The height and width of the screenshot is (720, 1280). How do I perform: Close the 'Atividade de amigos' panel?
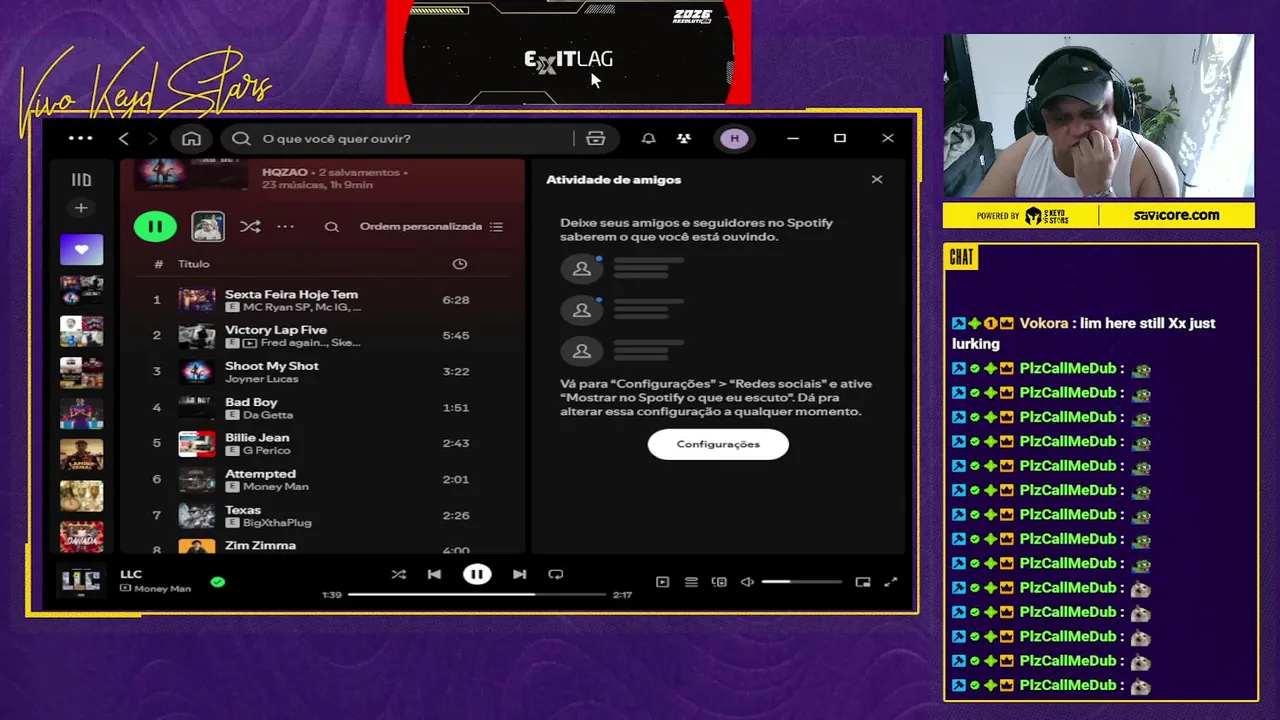(877, 180)
